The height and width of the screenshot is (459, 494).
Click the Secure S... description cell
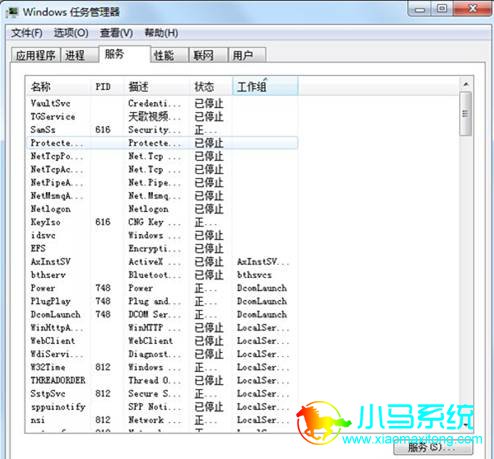(x=155, y=394)
